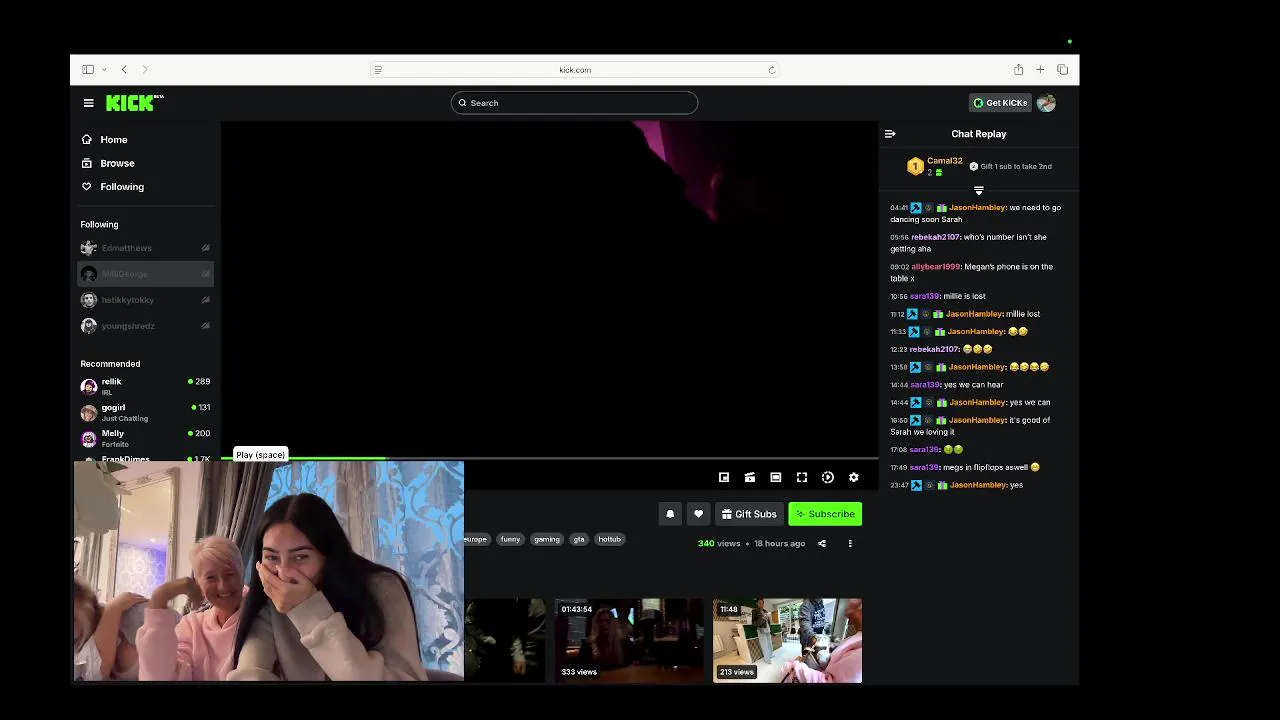This screenshot has height=720, width=1280.
Task: Open the Kick hamburger menu
Action: point(89,103)
